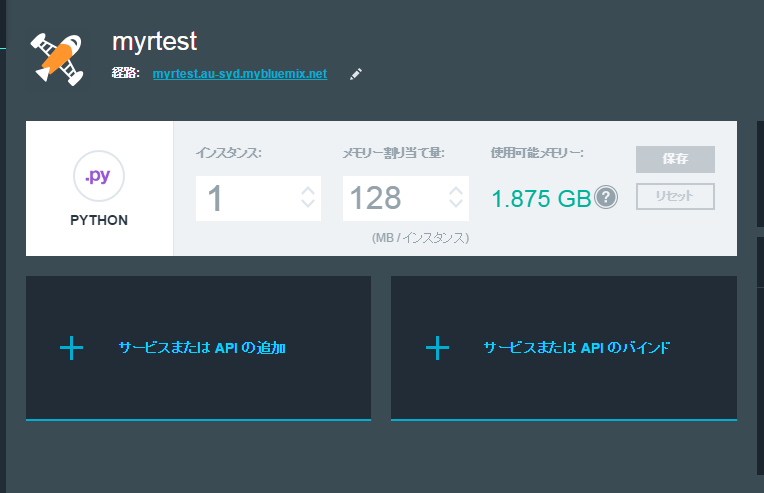Click the myrtest application title
Screen dimensions: 764x493
(x=154, y=42)
